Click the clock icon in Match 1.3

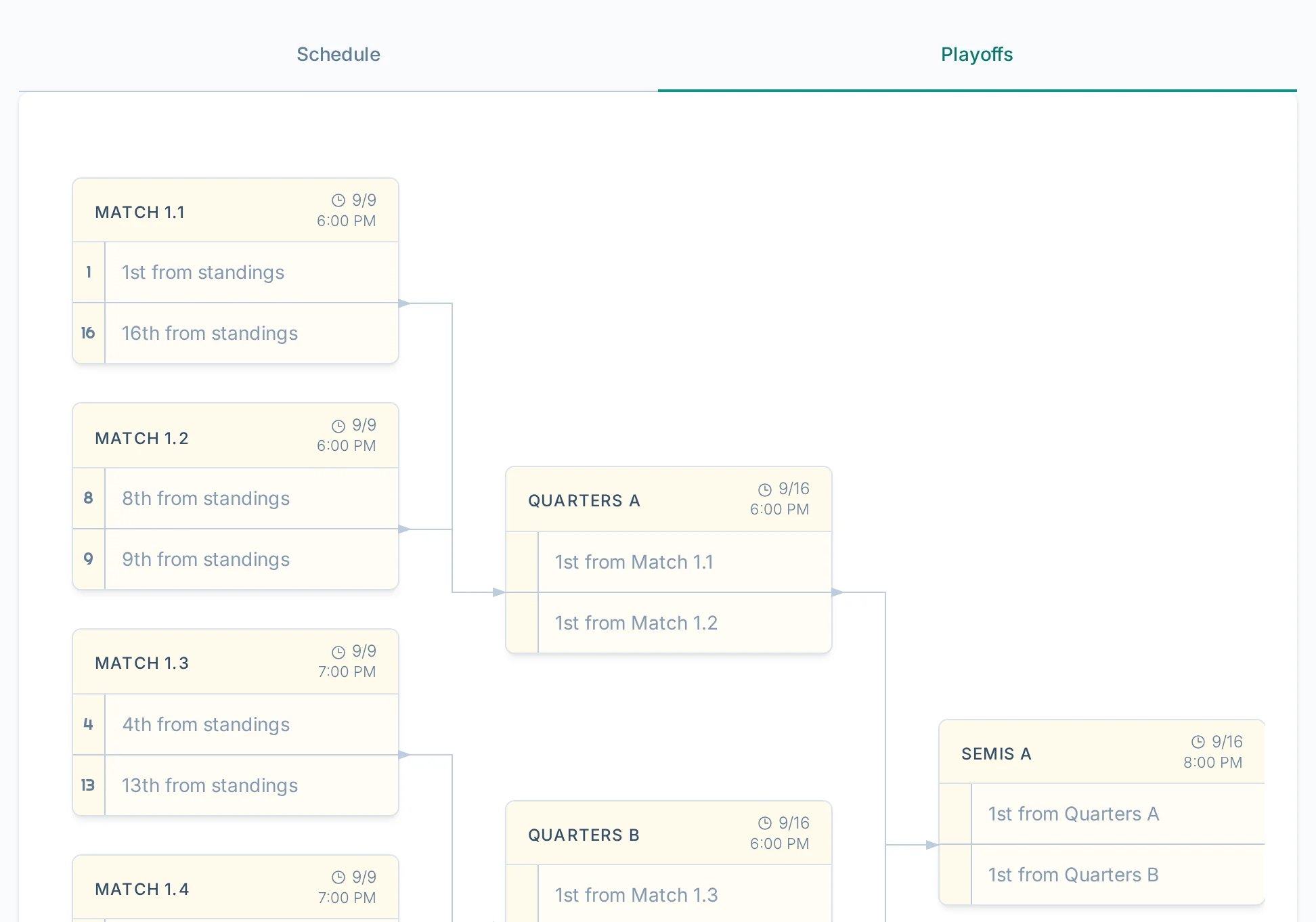(338, 652)
